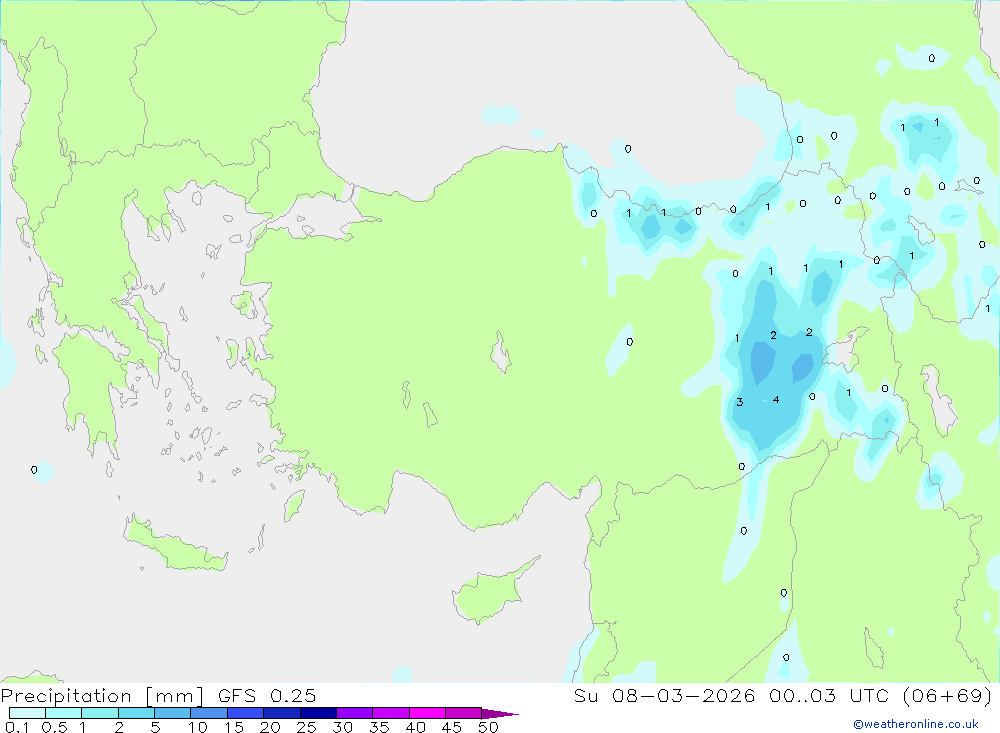Screen dimensions: 1000x733
Task: Click the "Su 08-03-2026" date text
Action: pos(665,695)
